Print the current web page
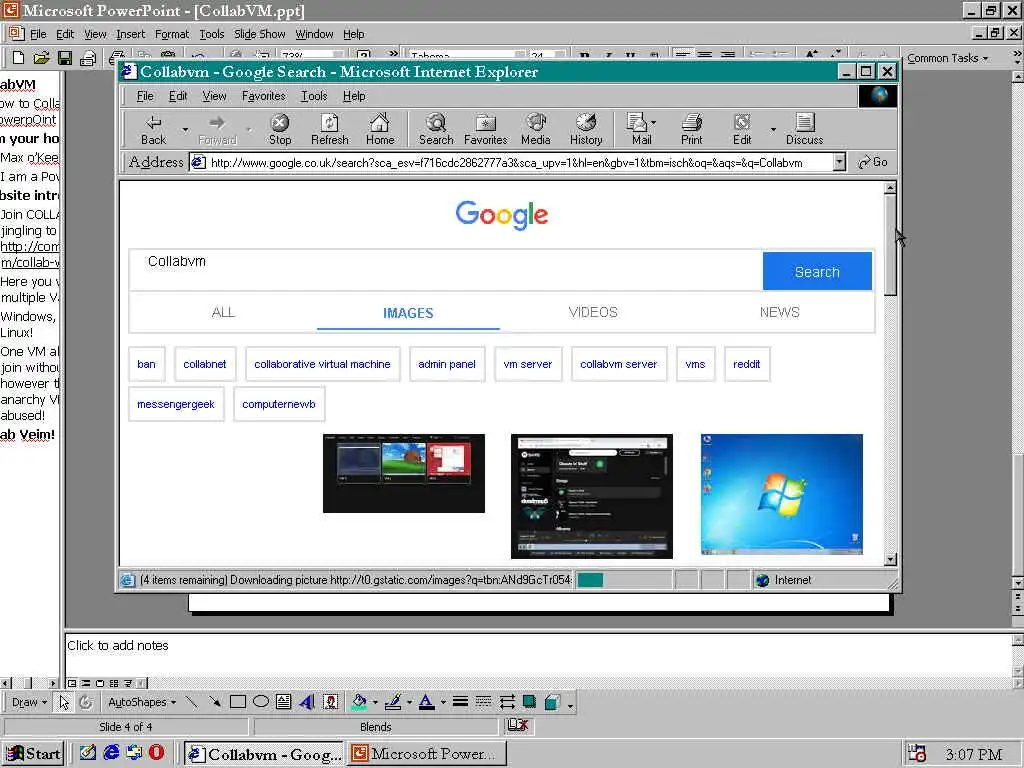Screen dimensions: 1024x768 point(692,129)
